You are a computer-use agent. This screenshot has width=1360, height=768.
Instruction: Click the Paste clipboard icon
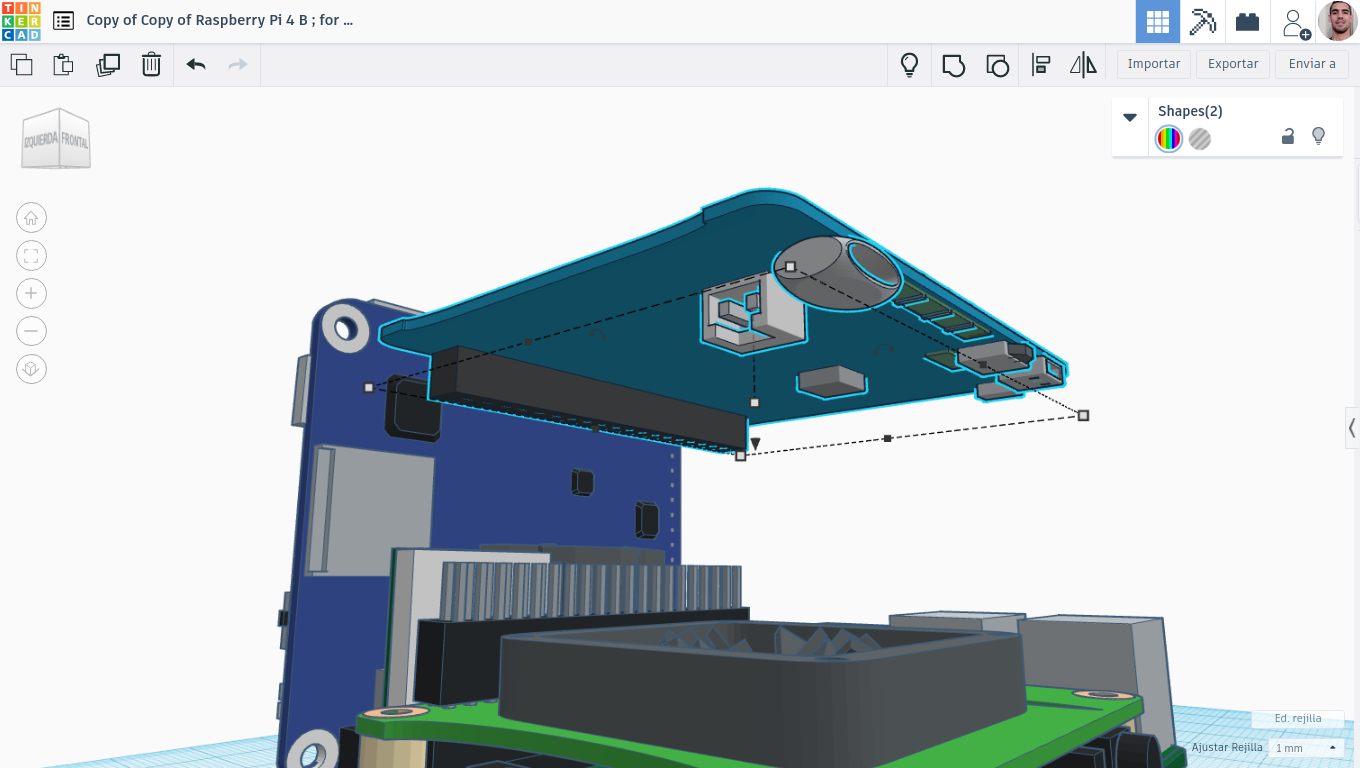pyautogui.click(x=63, y=65)
